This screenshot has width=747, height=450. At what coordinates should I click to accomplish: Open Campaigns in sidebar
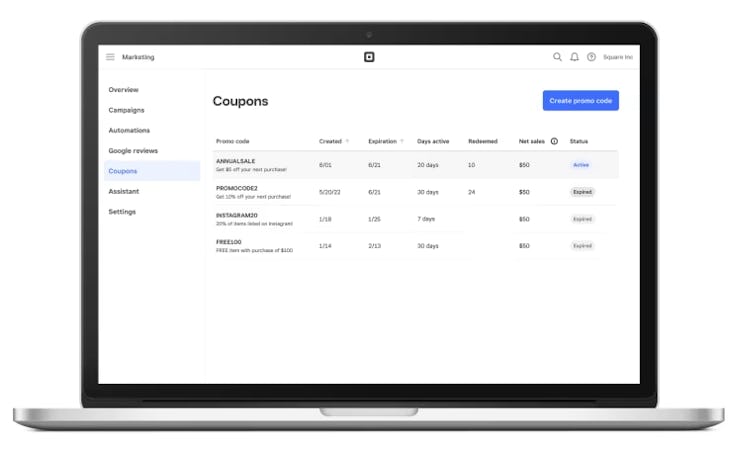tap(126, 110)
